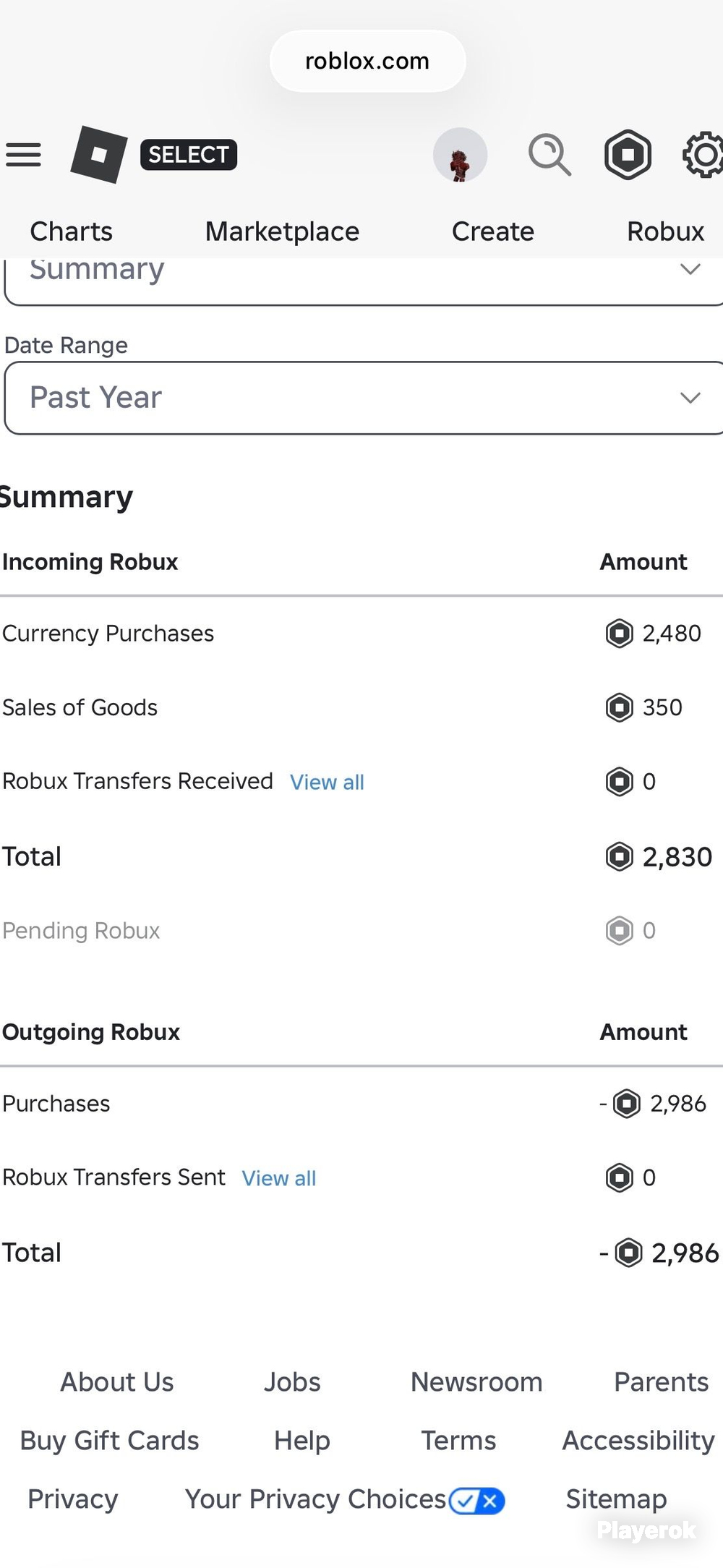This screenshot has width=723, height=1568.
Task: Switch to the Charts tab
Action: click(x=71, y=231)
